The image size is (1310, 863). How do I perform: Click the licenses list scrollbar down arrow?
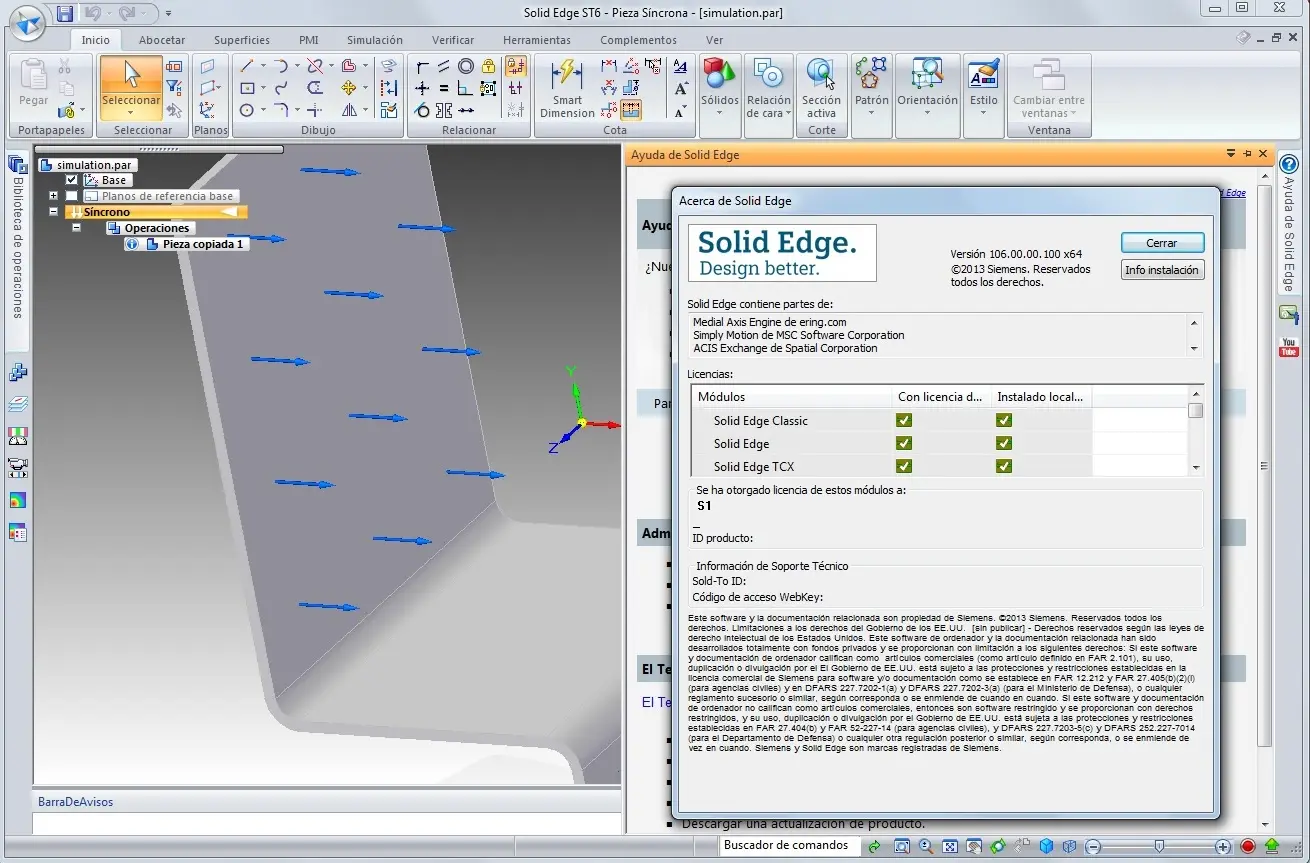pos(1196,467)
